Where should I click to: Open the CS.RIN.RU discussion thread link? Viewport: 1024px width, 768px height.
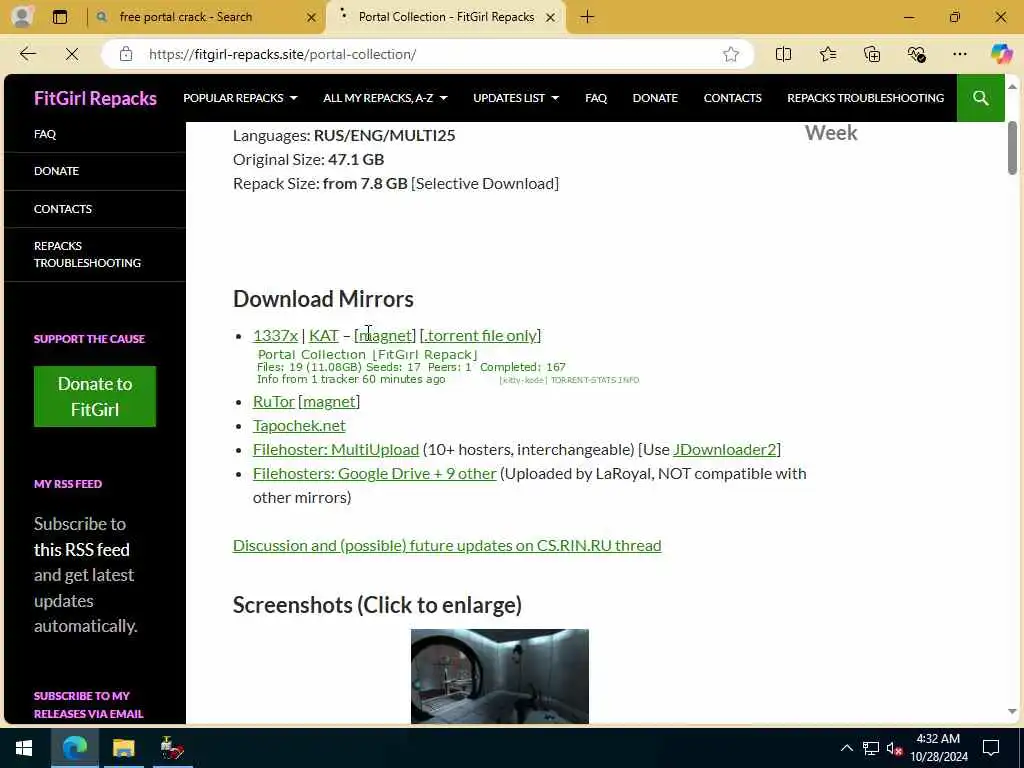point(447,545)
